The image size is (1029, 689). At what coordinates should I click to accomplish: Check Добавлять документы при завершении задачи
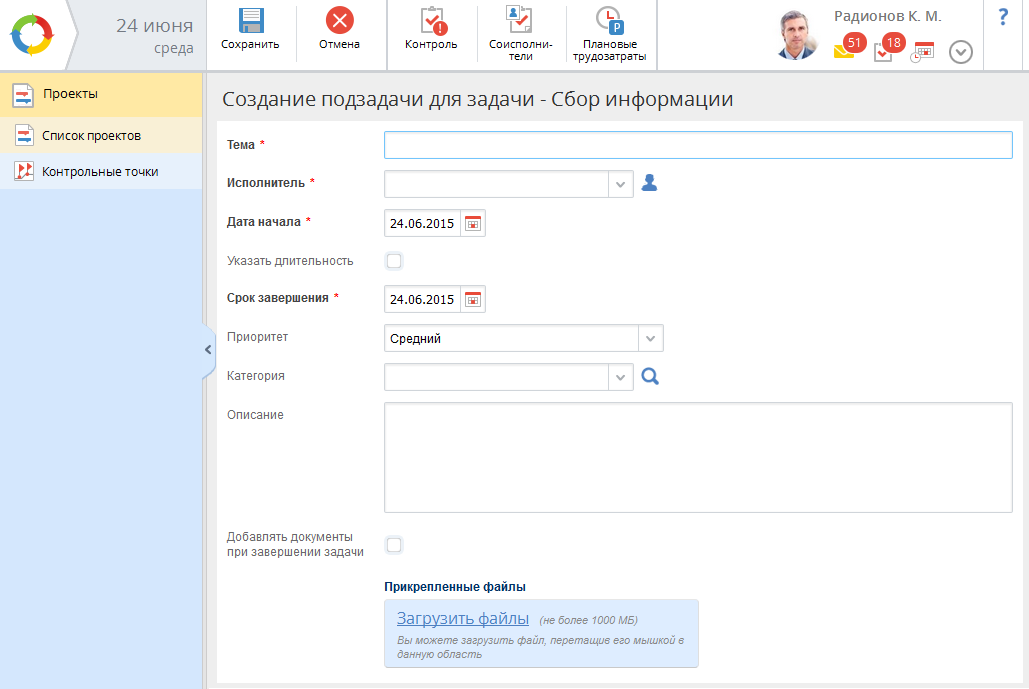(x=394, y=545)
